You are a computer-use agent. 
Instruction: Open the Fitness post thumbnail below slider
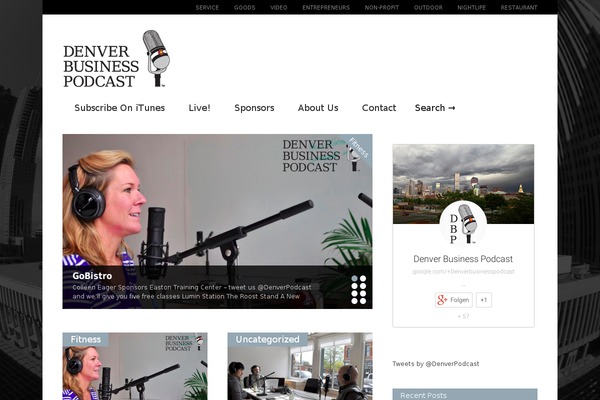(135, 366)
